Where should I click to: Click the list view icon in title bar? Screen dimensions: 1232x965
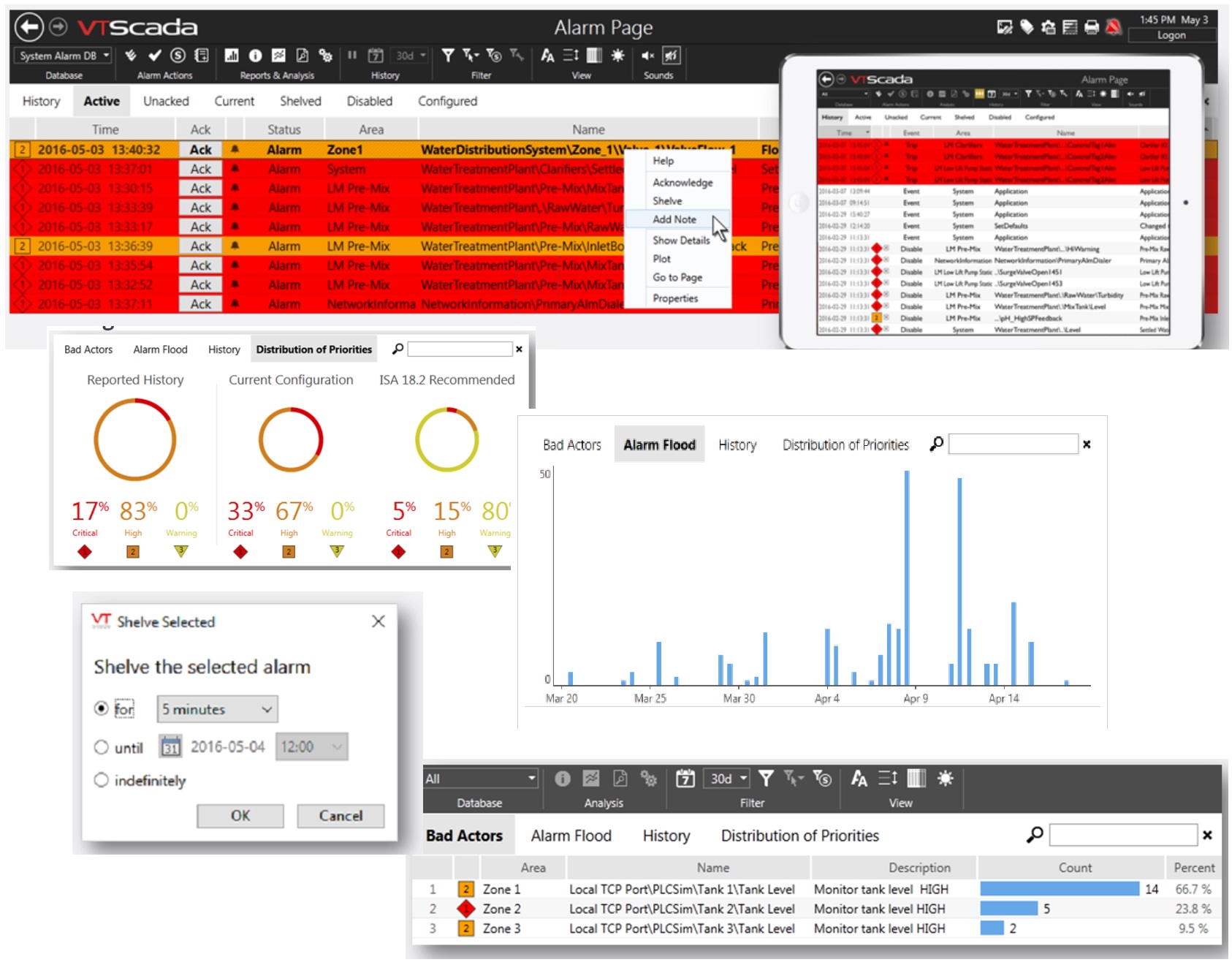1070,27
